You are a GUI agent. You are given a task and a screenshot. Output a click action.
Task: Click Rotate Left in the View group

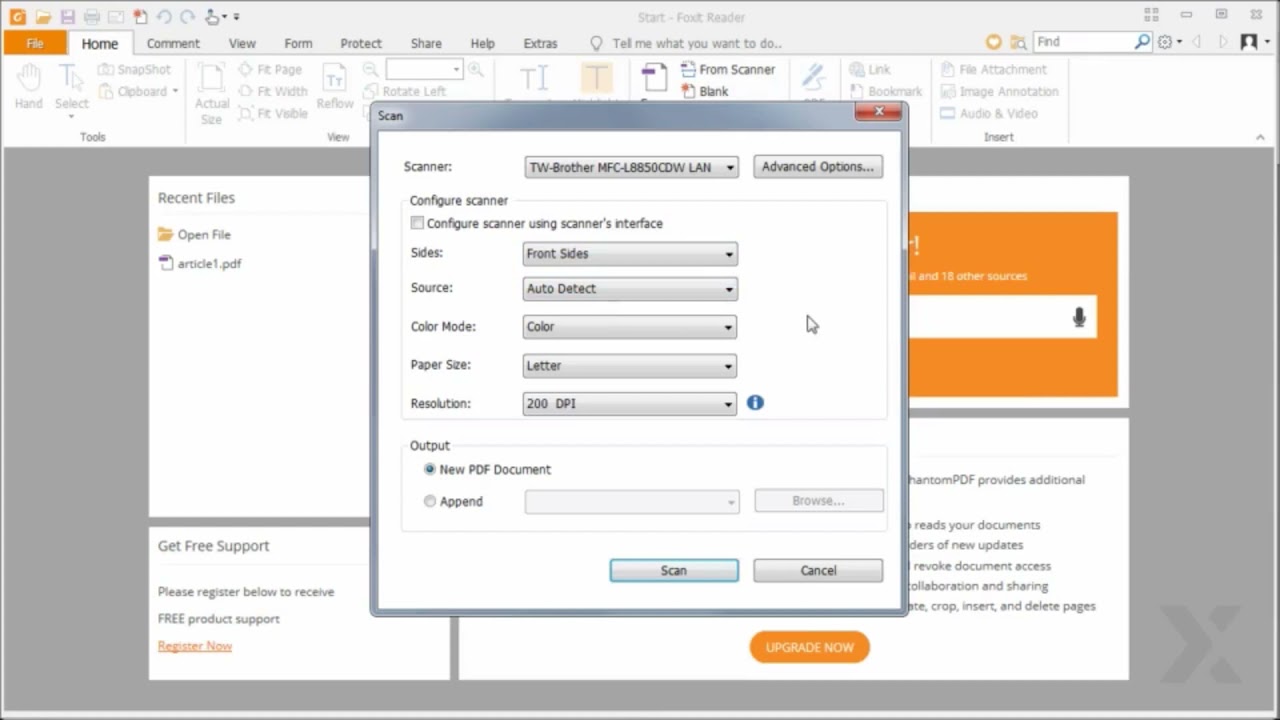coord(405,91)
